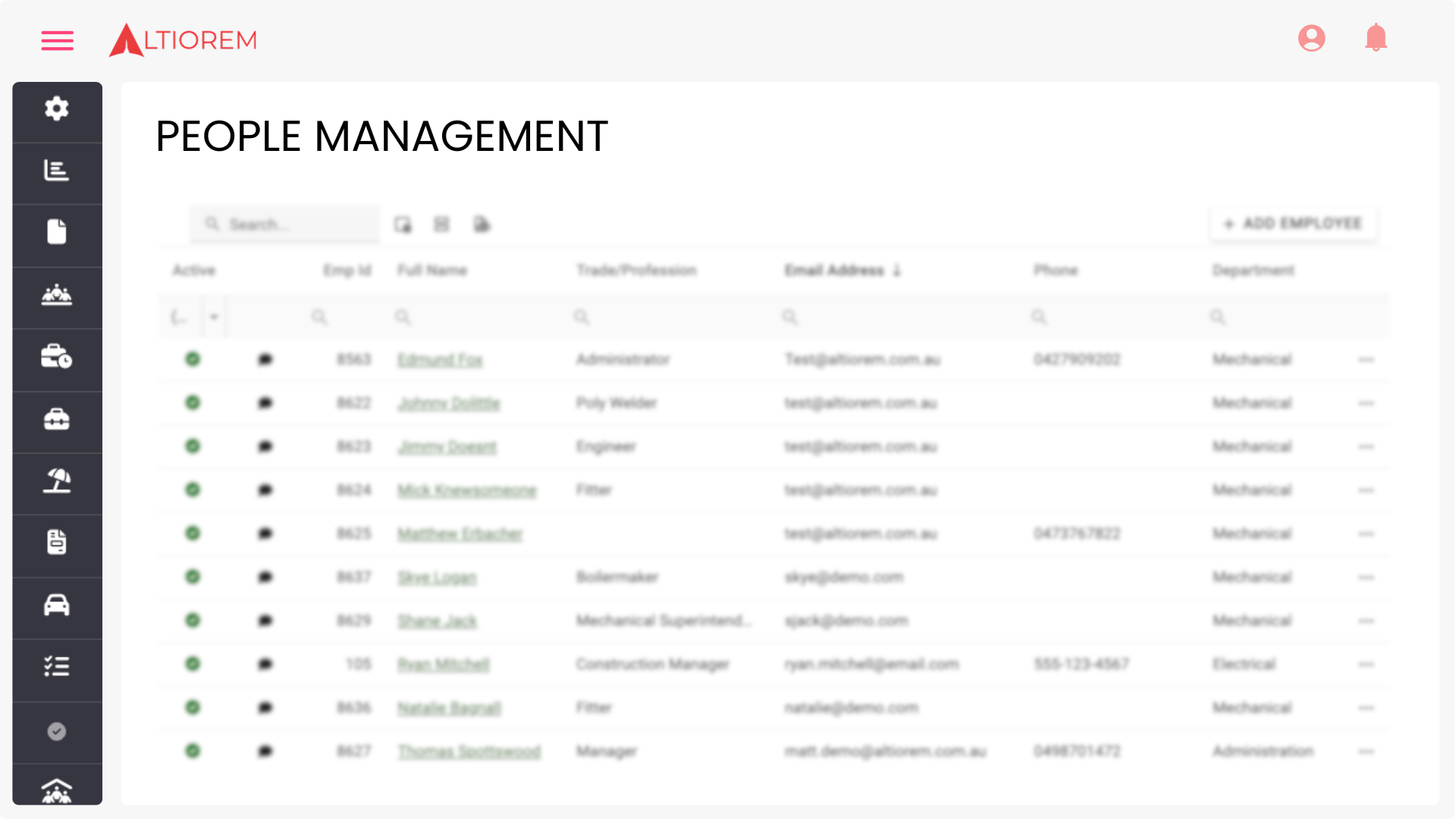Click the Add Employee button

click(1294, 224)
